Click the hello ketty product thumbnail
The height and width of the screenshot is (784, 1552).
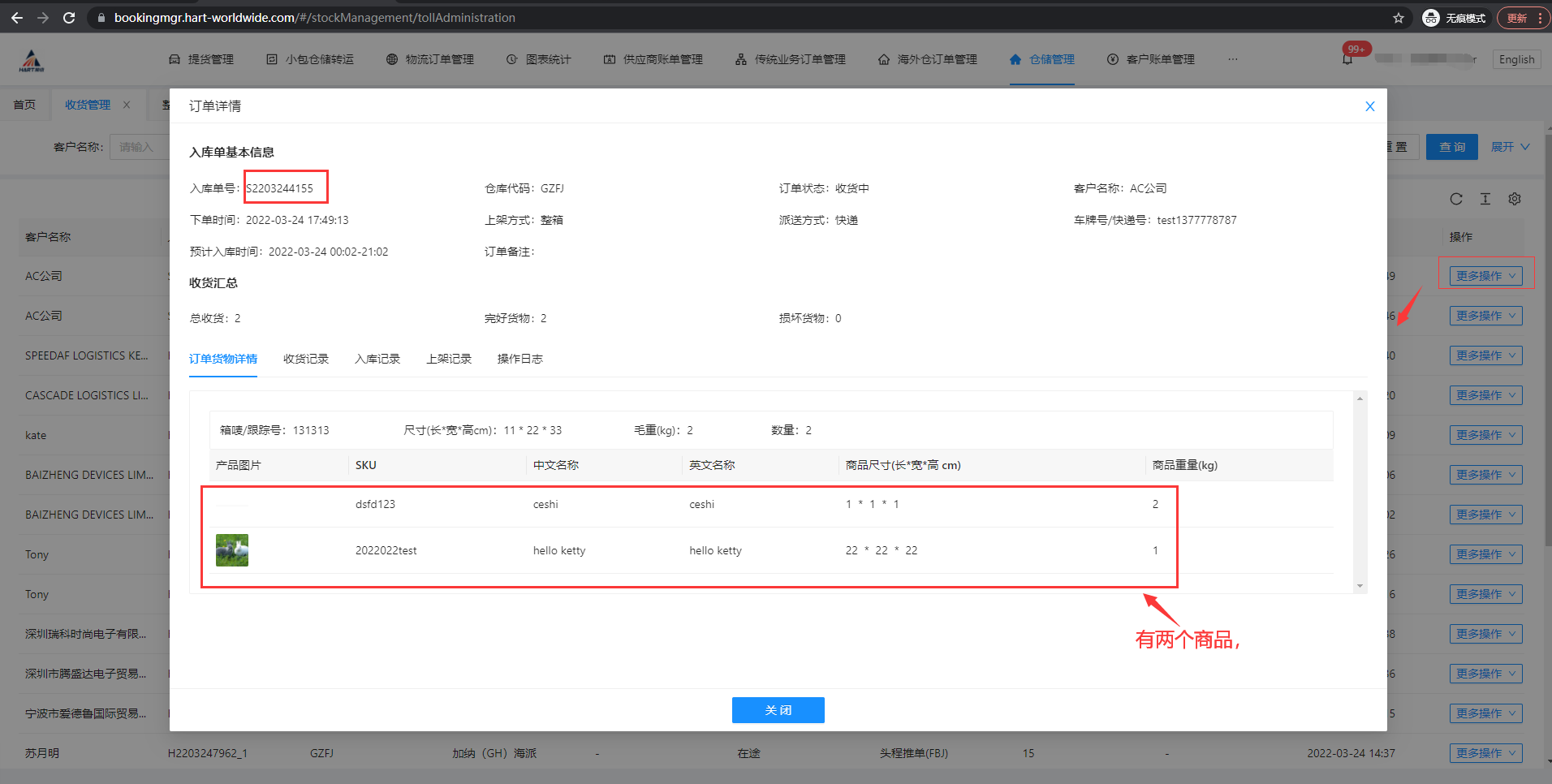coord(232,550)
